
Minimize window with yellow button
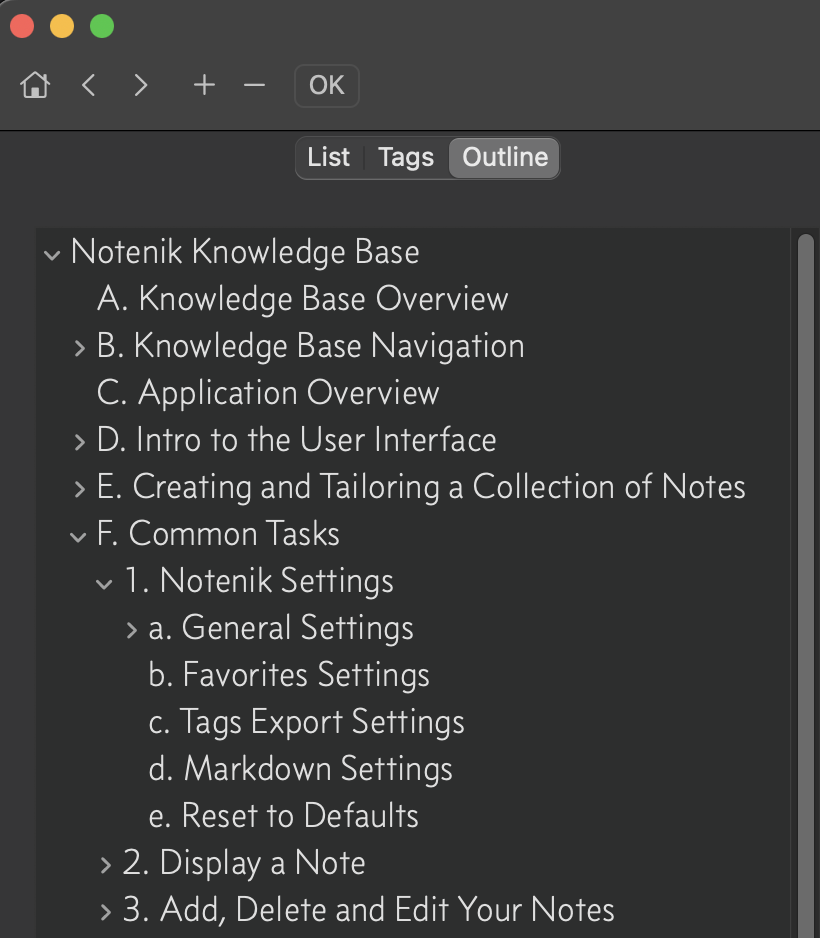[x=62, y=26]
